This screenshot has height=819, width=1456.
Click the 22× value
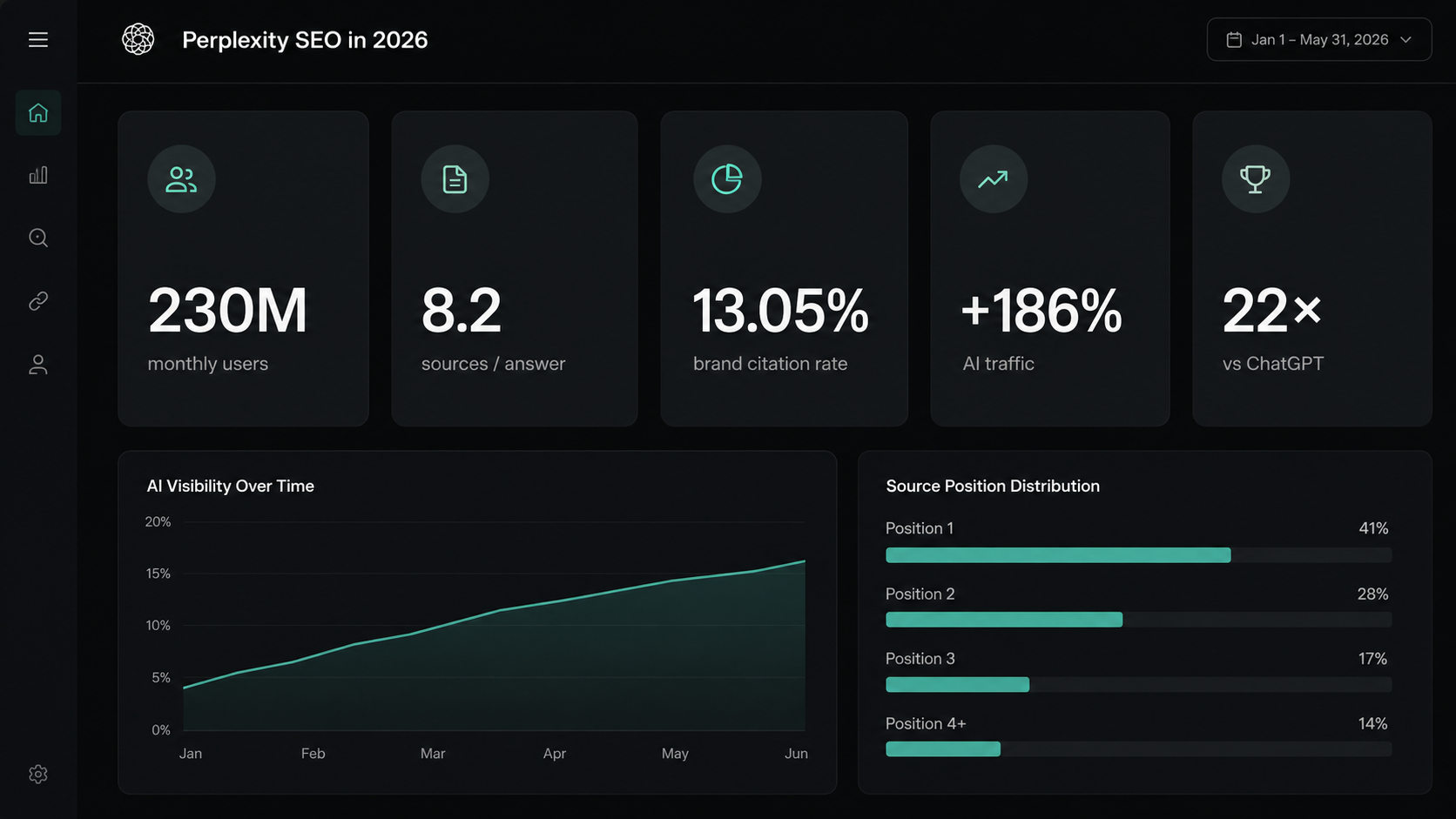1271,311
